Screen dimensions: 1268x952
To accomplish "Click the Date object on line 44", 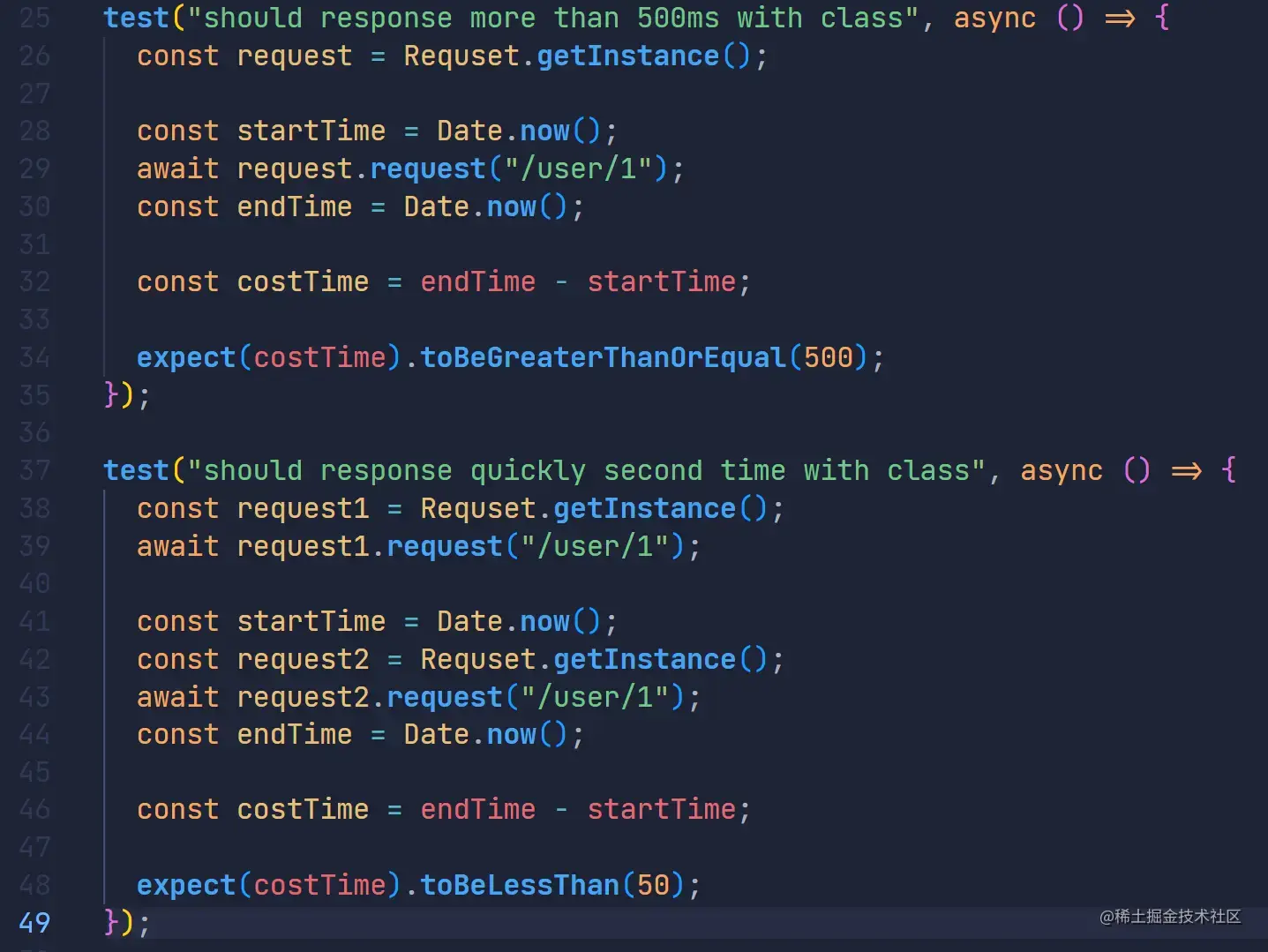I will click(x=437, y=734).
